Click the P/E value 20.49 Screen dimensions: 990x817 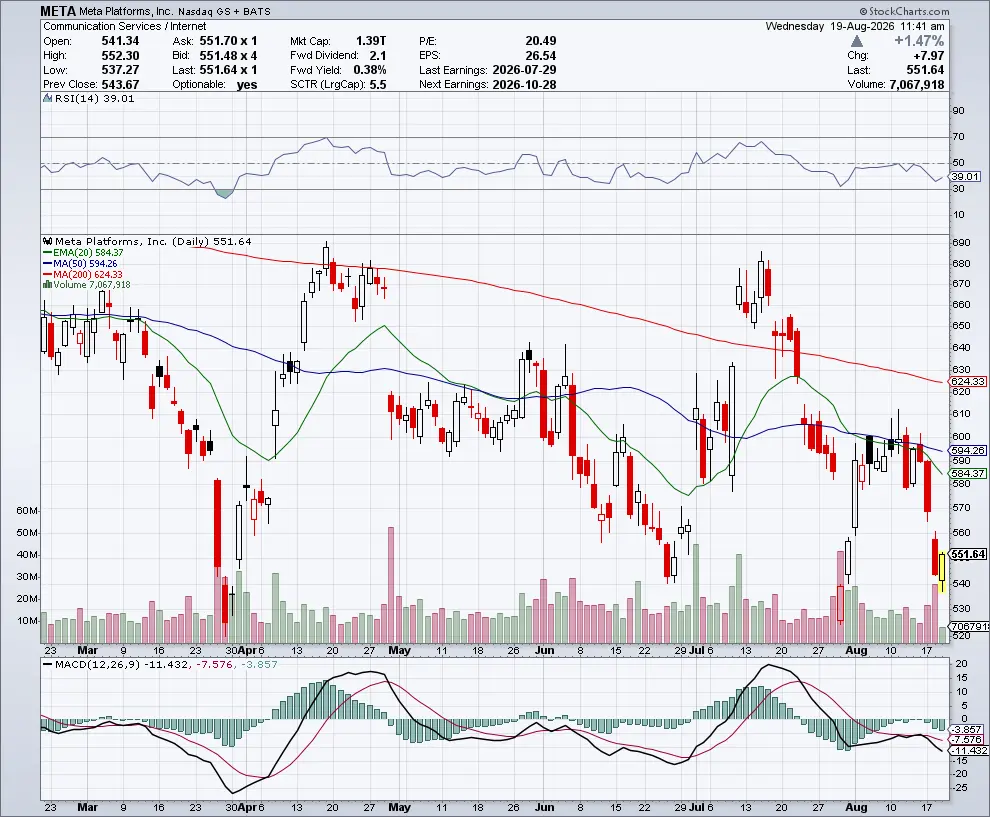click(540, 40)
